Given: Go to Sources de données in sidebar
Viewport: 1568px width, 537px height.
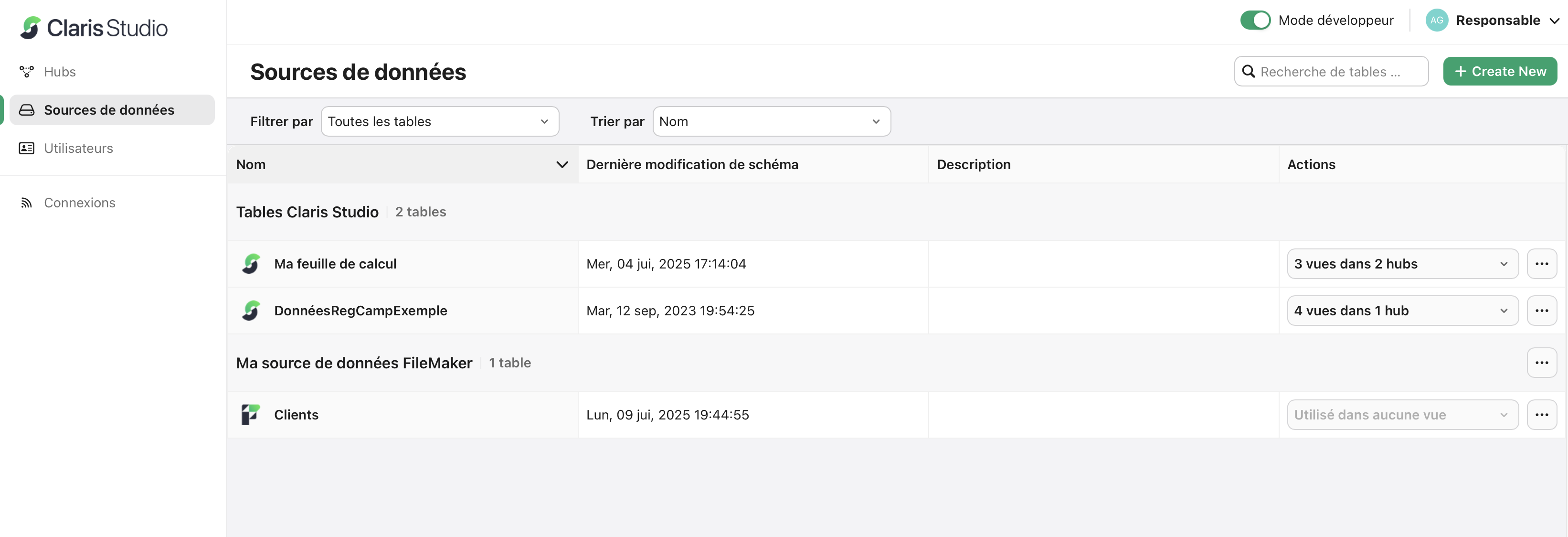Looking at the screenshot, I should coord(109,110).
